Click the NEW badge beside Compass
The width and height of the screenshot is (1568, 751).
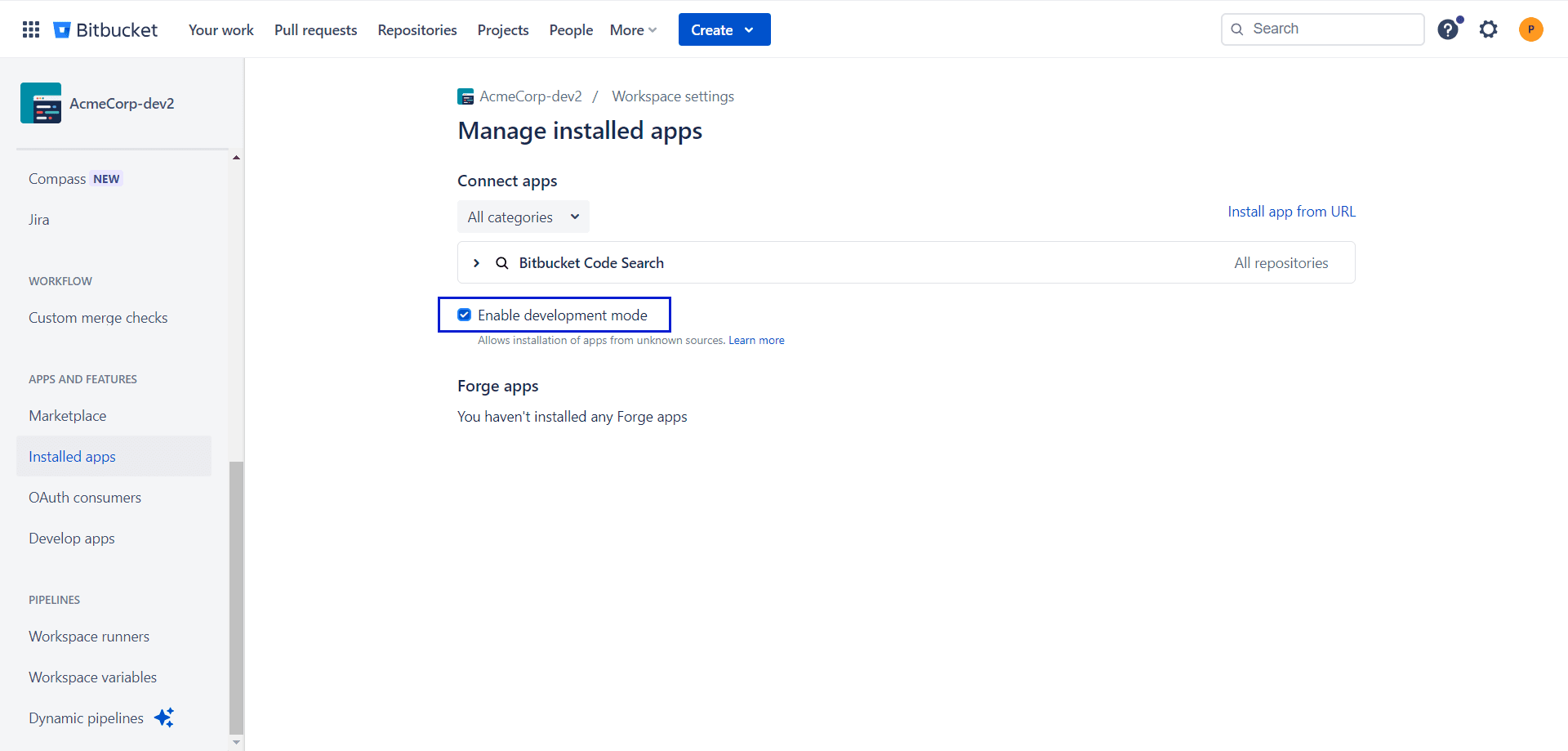coord(106,179)
